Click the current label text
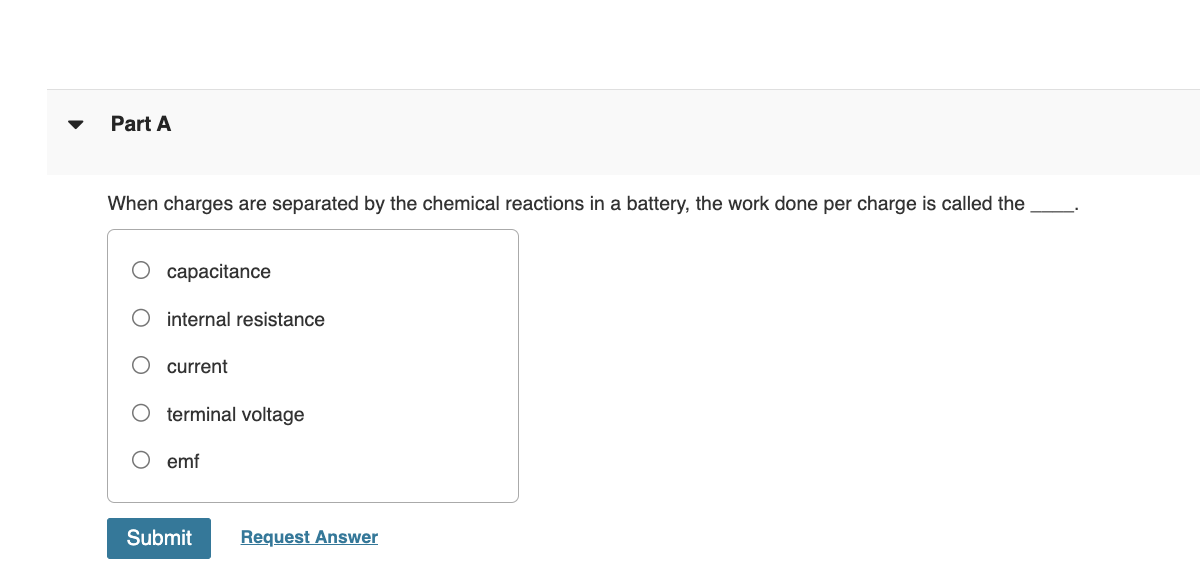 (197, 366)
